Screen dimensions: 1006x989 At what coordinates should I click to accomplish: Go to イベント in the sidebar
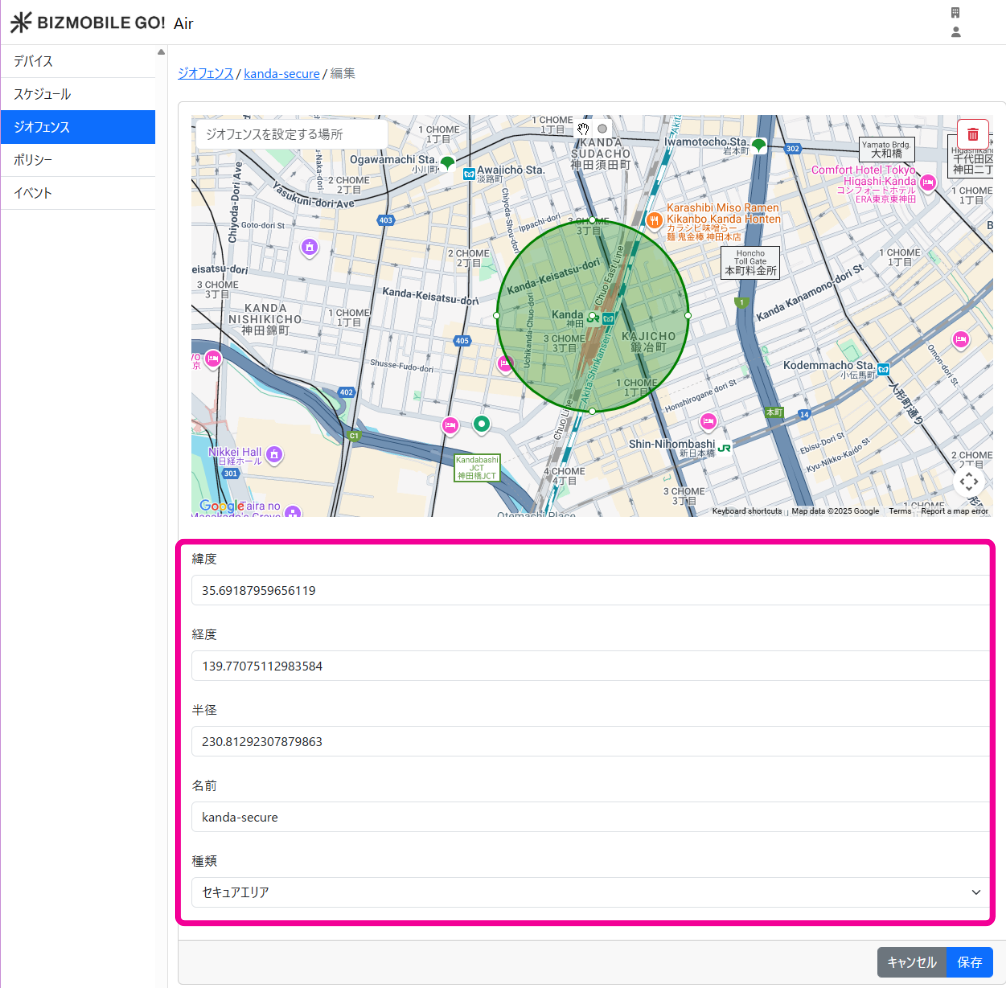(78, 193)
